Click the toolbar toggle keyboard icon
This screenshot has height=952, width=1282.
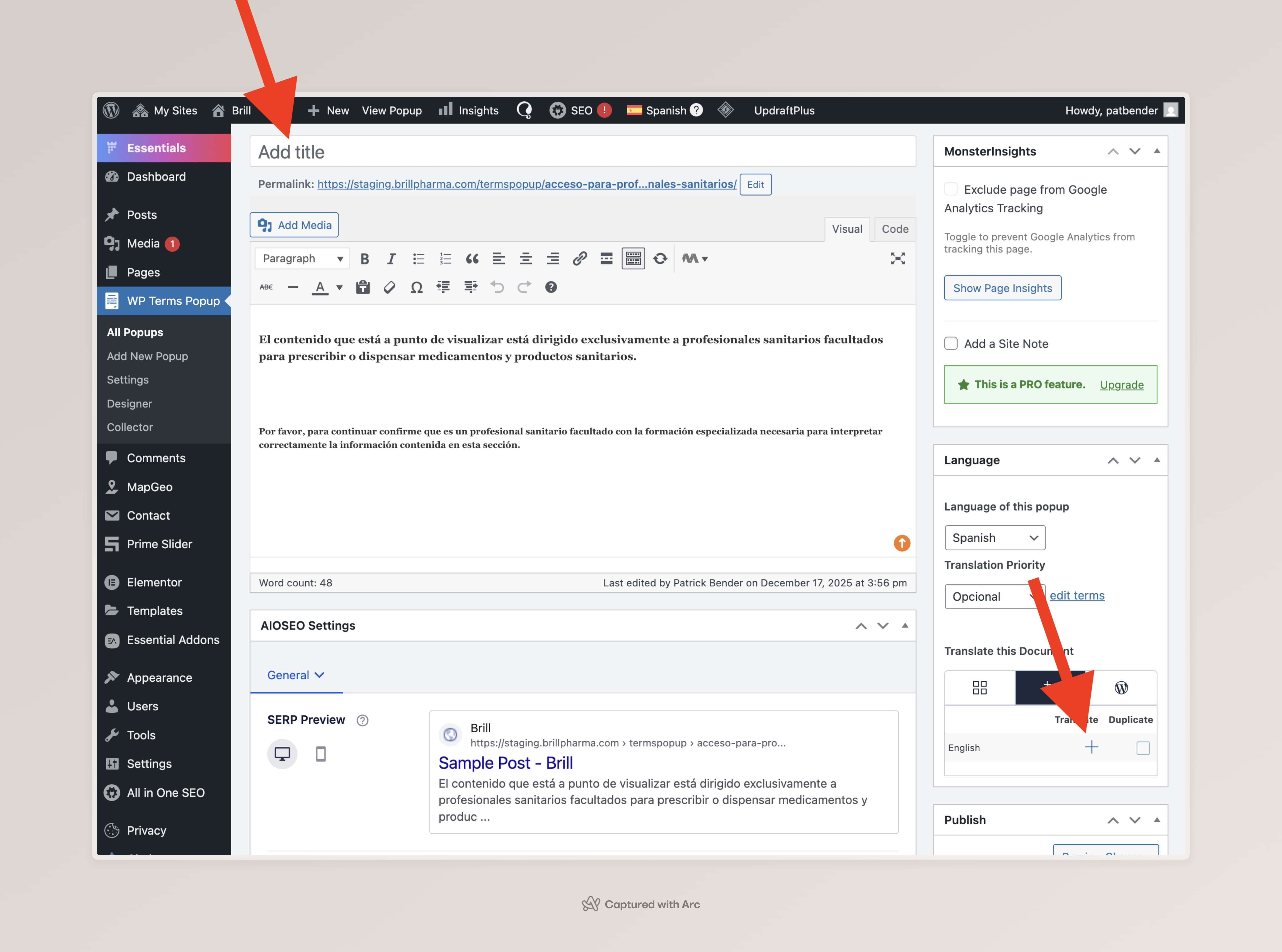(x=633, y=259)
